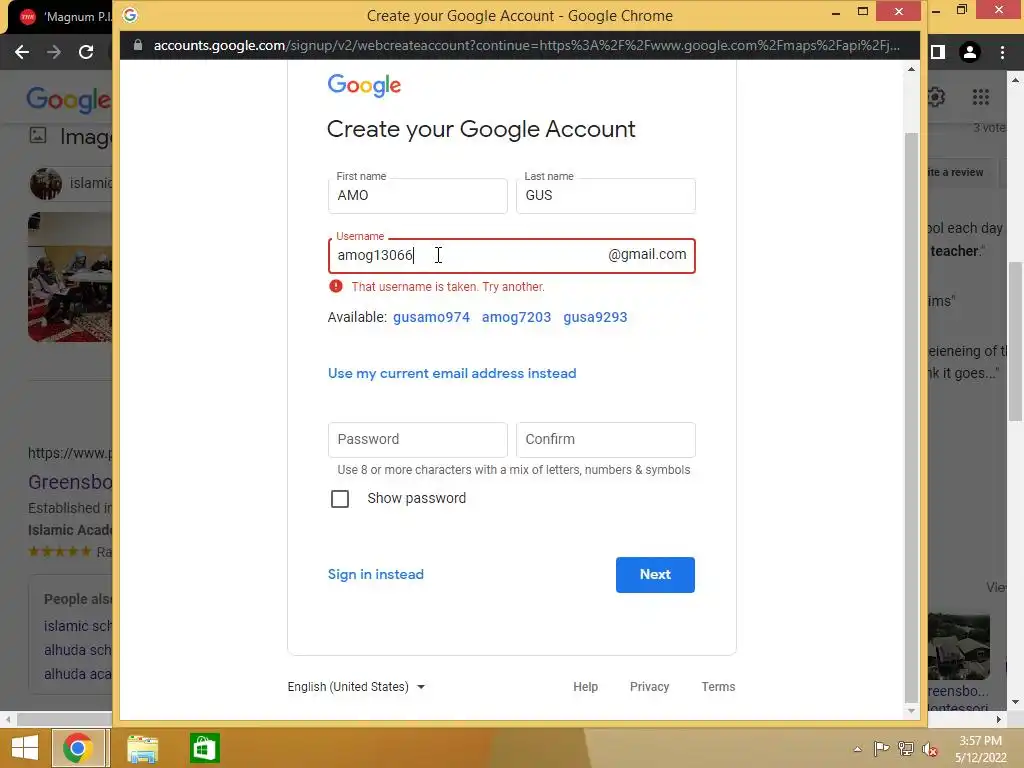Click the side panel icon in background Chrome
The image size is (1024, 768).
(x=938, y=52)
